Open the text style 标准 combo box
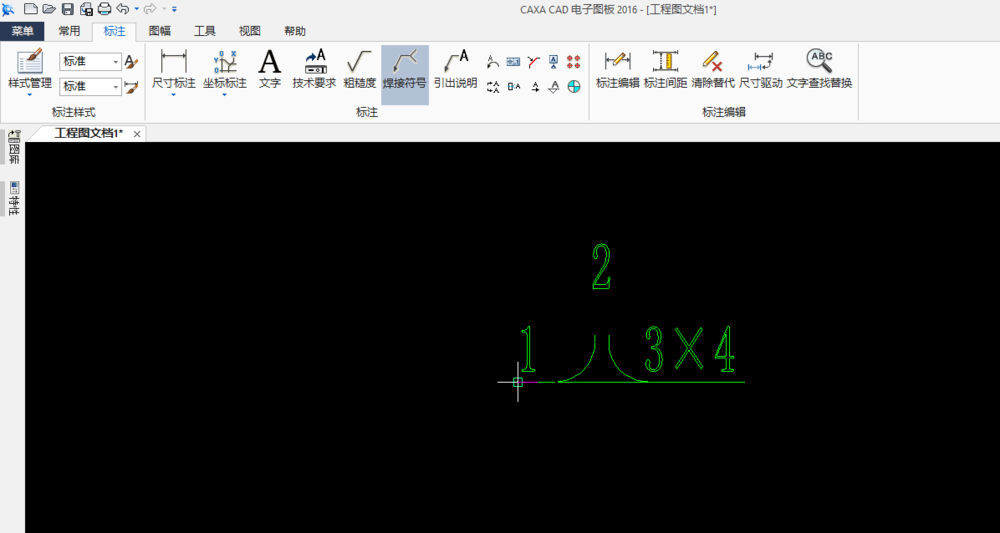 [x=90, y=62]
